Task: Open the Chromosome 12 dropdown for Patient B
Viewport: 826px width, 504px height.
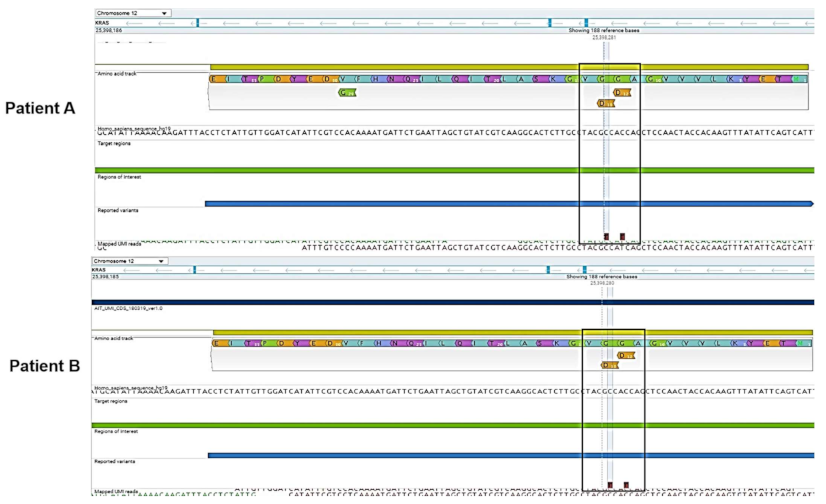Action: [x=129, y=261]
